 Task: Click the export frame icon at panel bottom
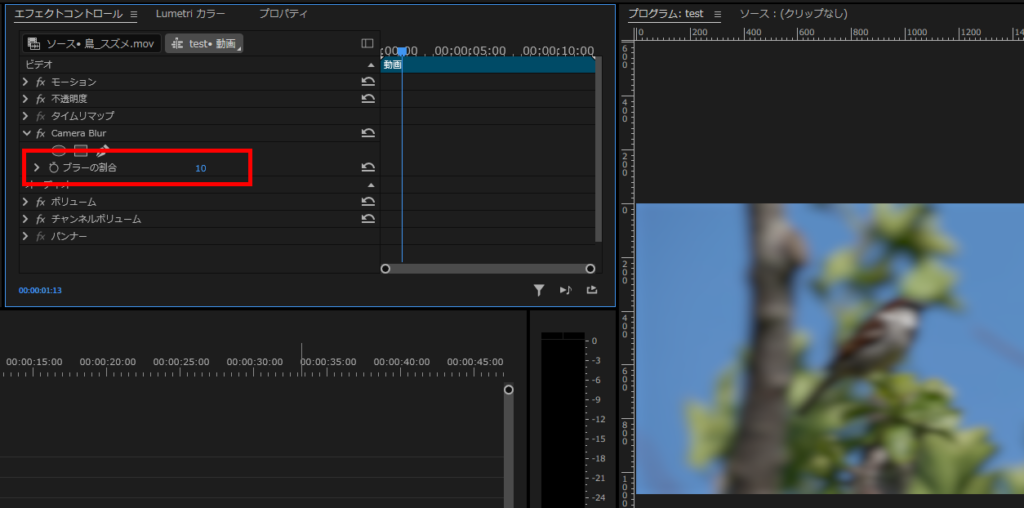[592, 290]
